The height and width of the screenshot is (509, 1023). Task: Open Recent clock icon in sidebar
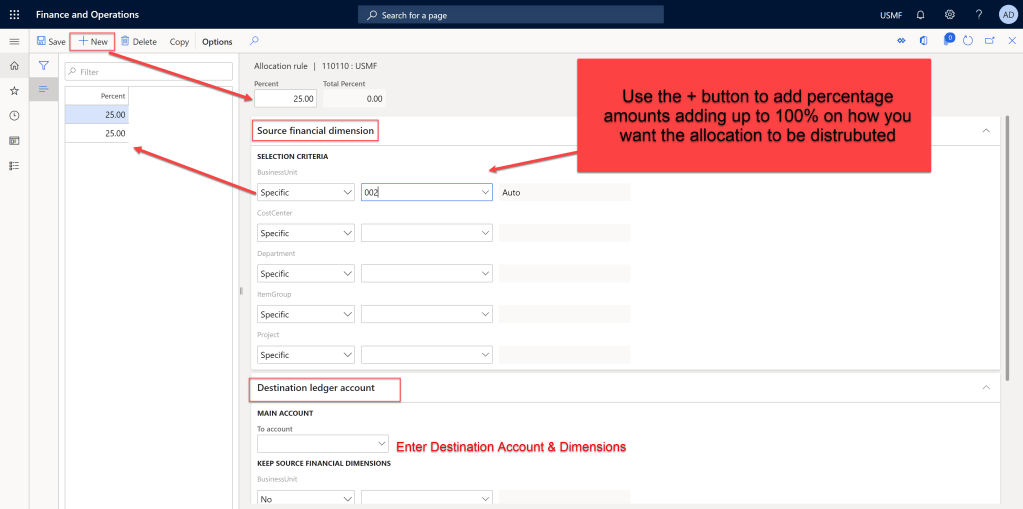click(14, 115)
